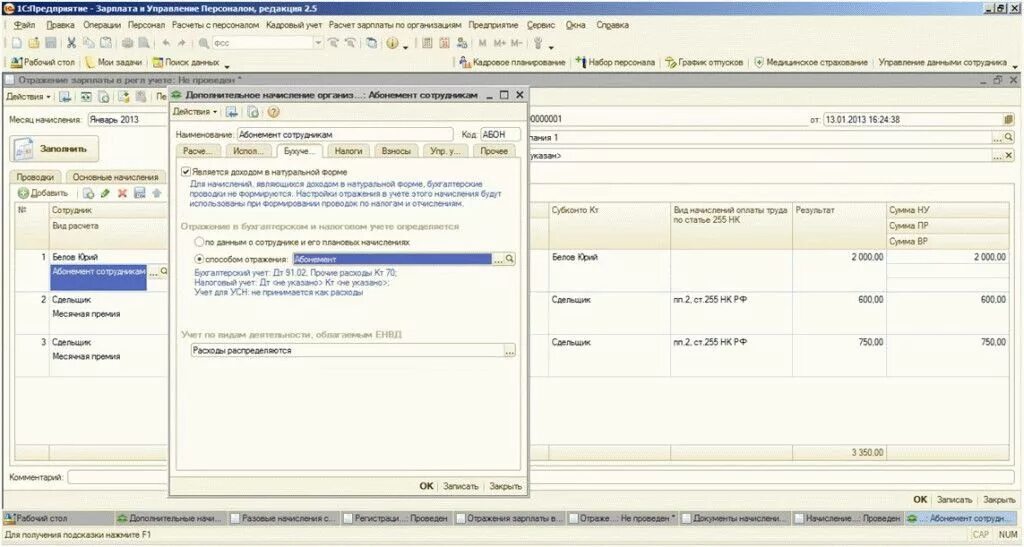Click the Код field containing АБОН
Image resolution: width=1024 pixels, height=547 pixels.
click(500, 134)
